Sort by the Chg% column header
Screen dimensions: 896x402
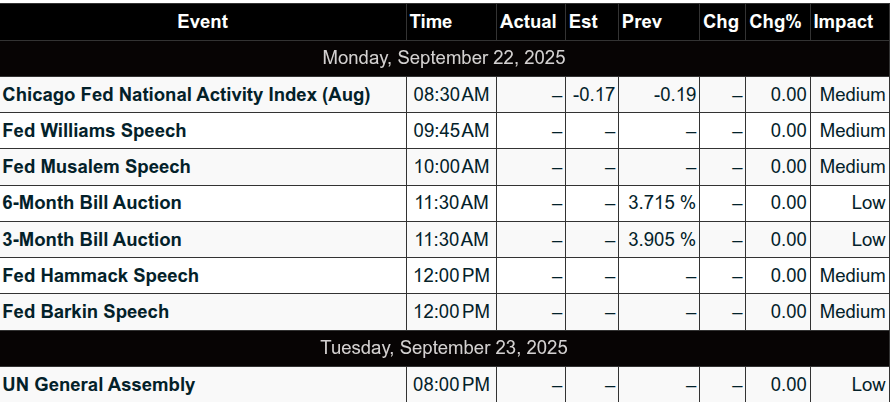tap(775, 22)
